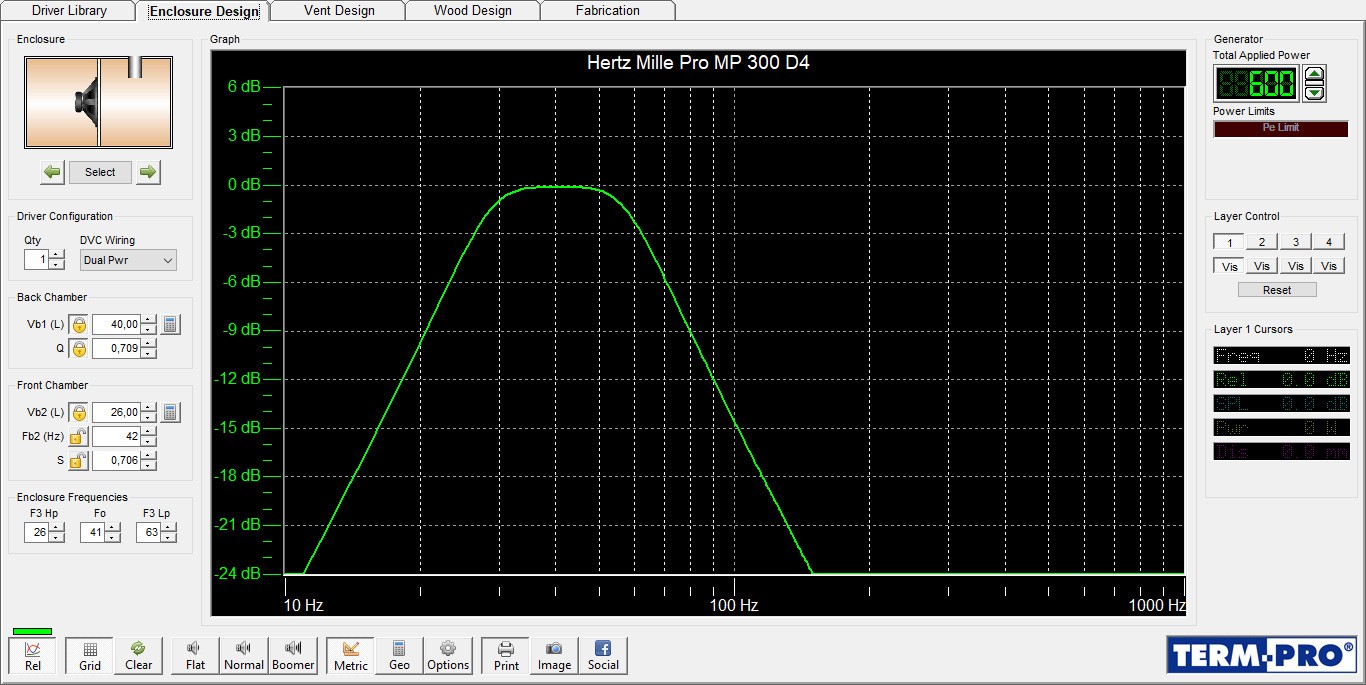Image resolution: width=1366 pixels, height=685 pixels.
Task: Click the Vb2 volume field 26,00
Action: [116, 413]
